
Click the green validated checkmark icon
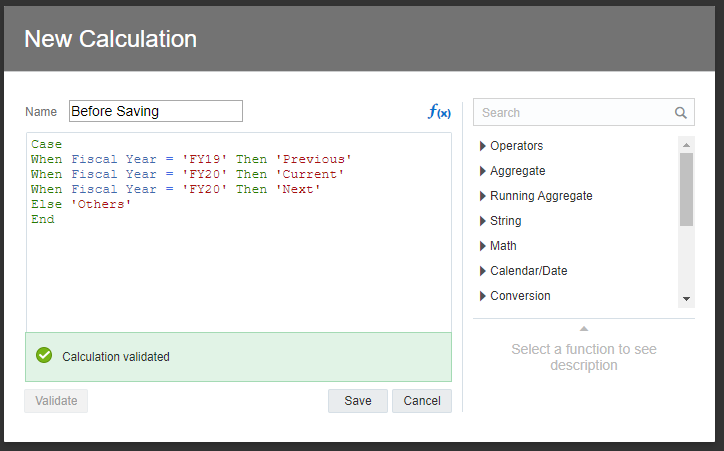(x=44, y=355)
